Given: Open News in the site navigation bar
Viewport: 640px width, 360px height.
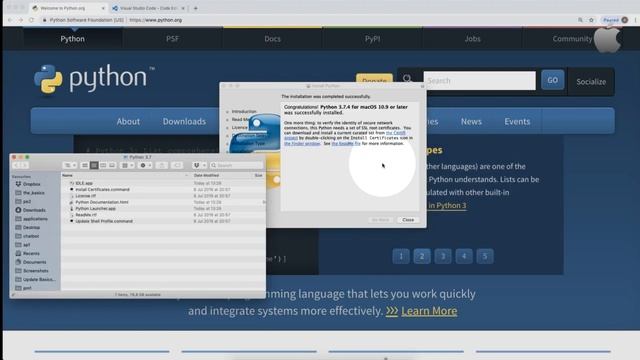Looking at the screenshot, I should pyautogui.click(x=471, y=121).
